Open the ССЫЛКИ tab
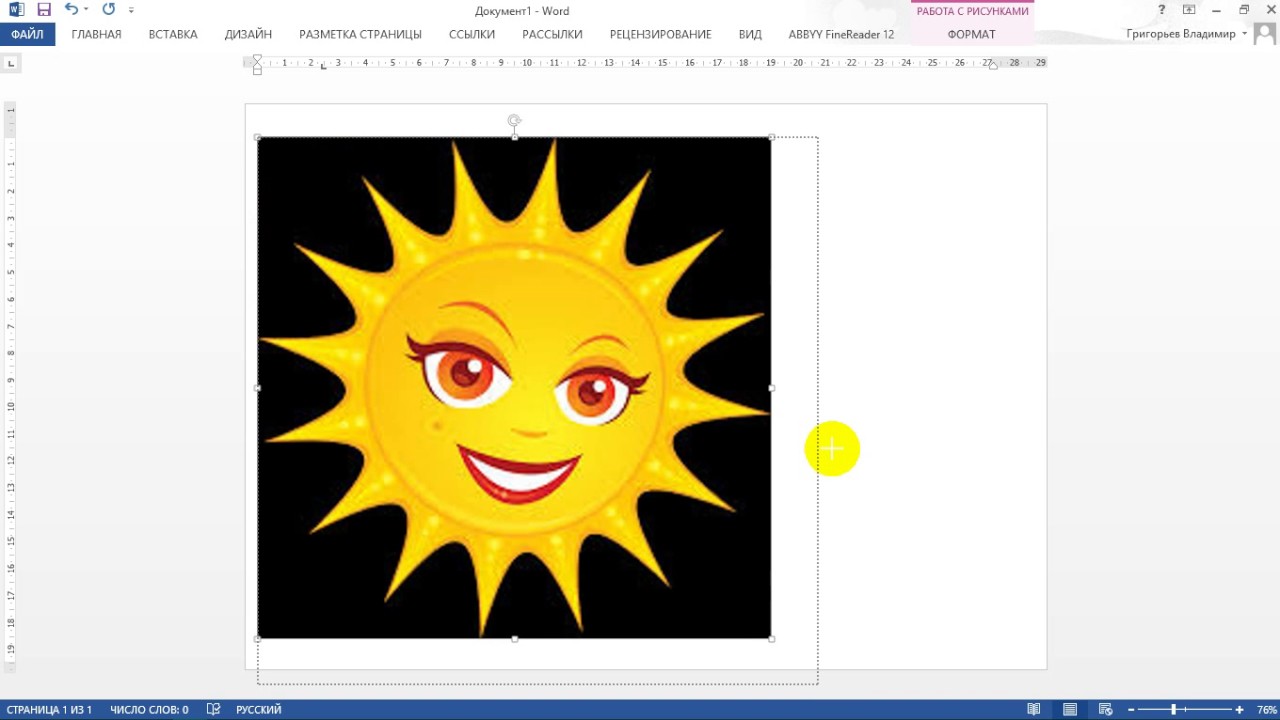1280x720 pixels. [x=472, y=34]
